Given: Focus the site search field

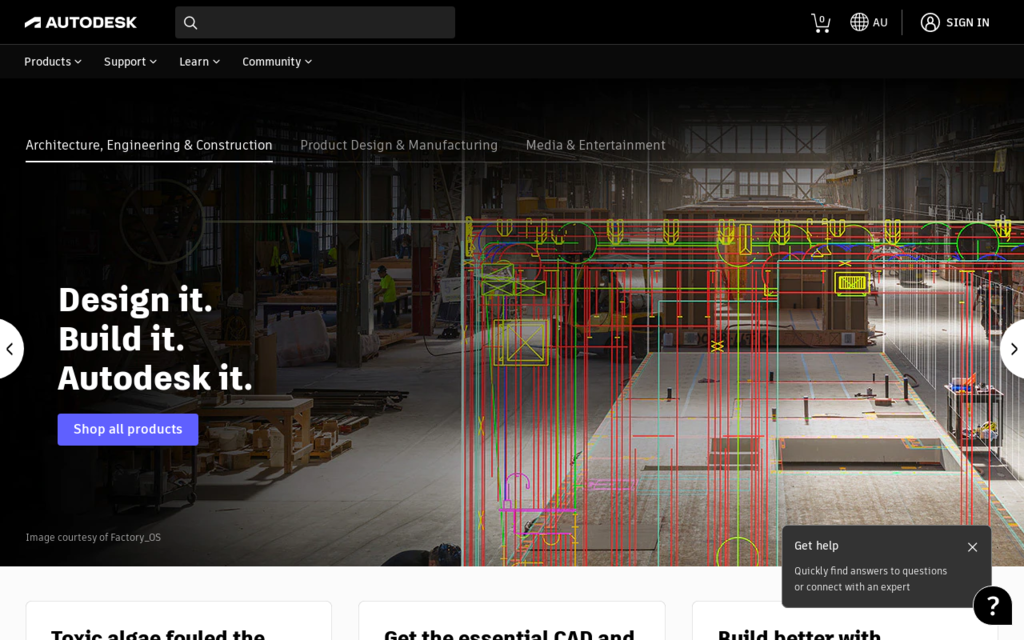Looking at the screenshot, I should [x=315, y=23].
